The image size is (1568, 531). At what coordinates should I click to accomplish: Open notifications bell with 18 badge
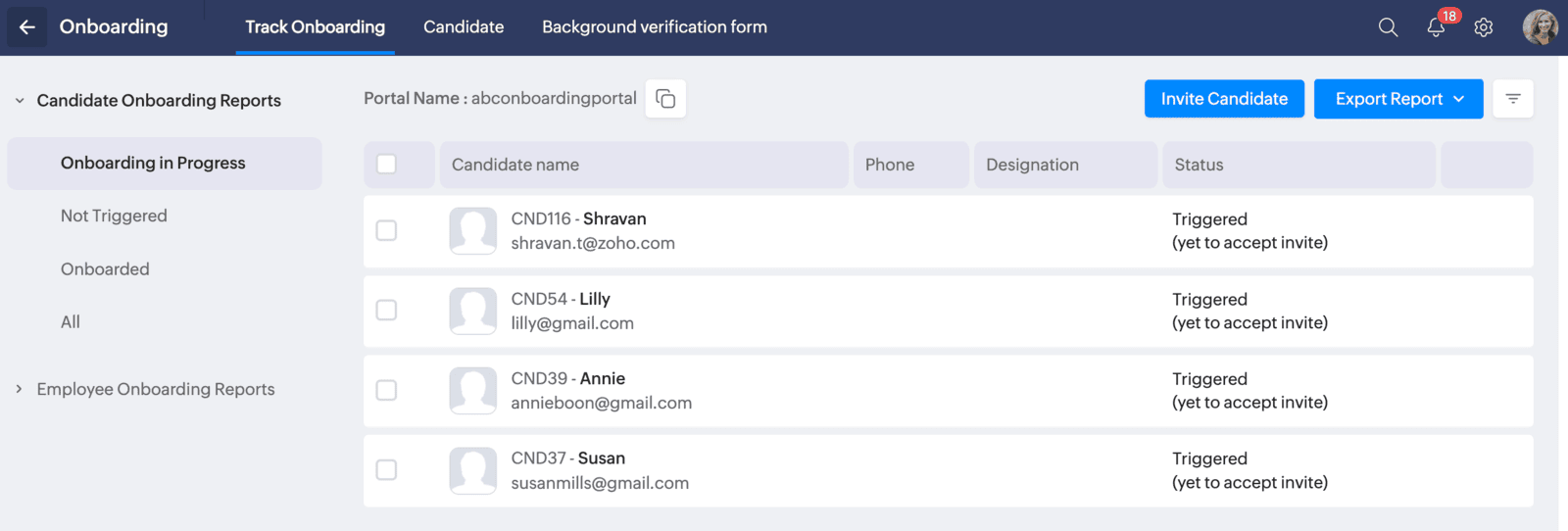(1436, 27)
